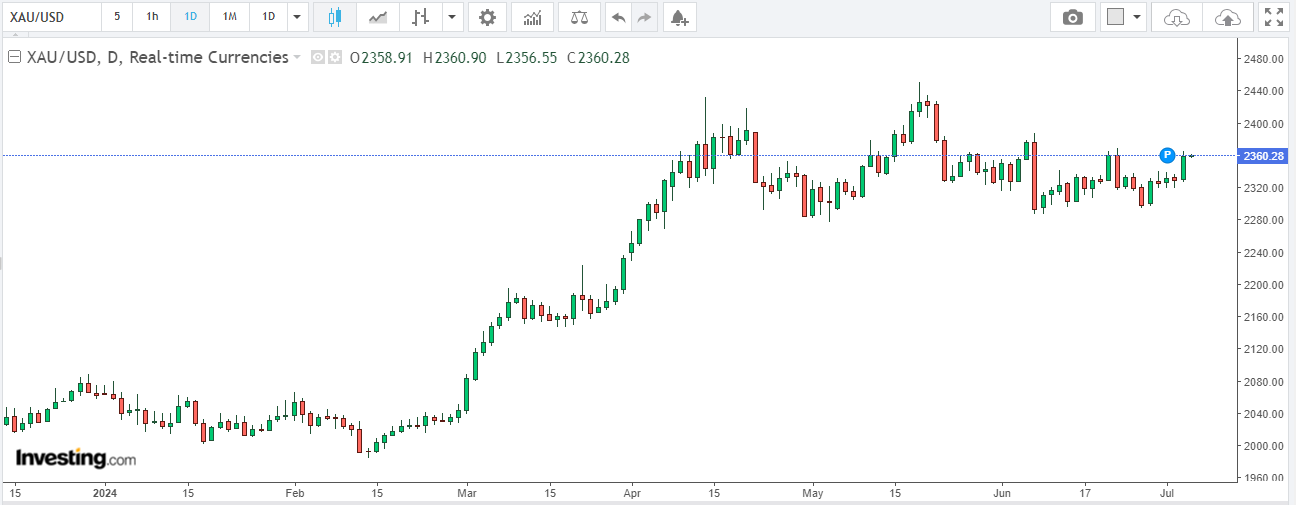The width and height of the screenshot is (1296, 505).
Task: Create an alert with the bell icon
Action: (x=679, y=17)
